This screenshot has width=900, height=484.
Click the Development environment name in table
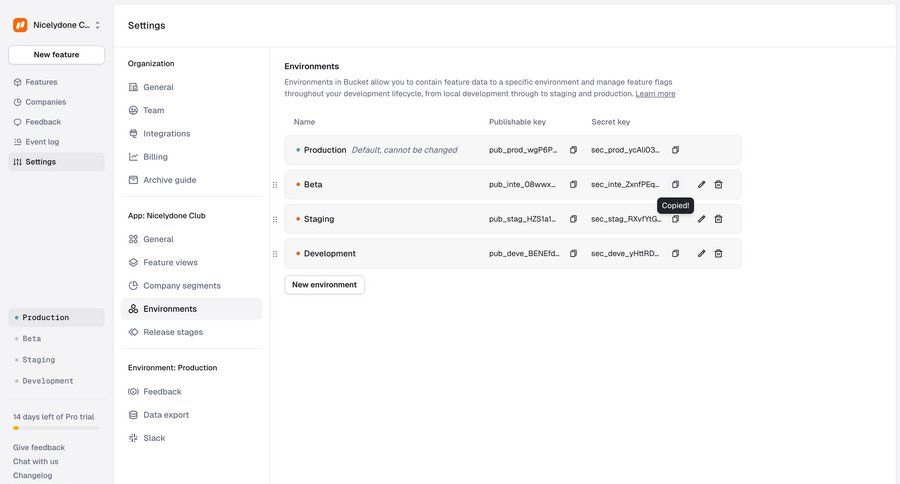click(x=330, y=253)
